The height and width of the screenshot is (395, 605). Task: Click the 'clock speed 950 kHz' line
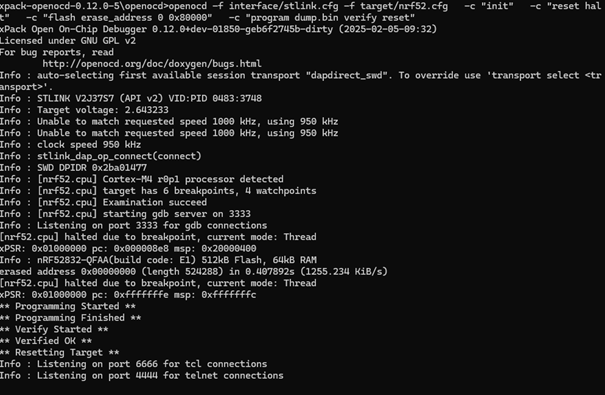tap(70, 145)
